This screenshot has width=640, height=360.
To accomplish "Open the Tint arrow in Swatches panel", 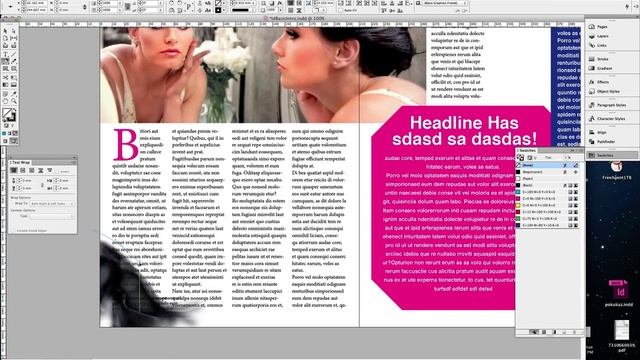I will click(x=569, y=158).
